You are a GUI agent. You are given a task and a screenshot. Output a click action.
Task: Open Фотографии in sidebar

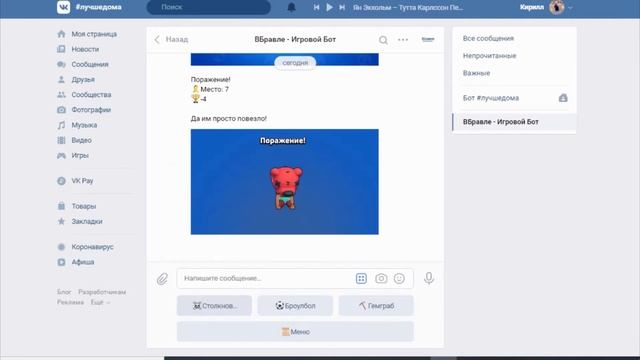click(x=91, y=109)
